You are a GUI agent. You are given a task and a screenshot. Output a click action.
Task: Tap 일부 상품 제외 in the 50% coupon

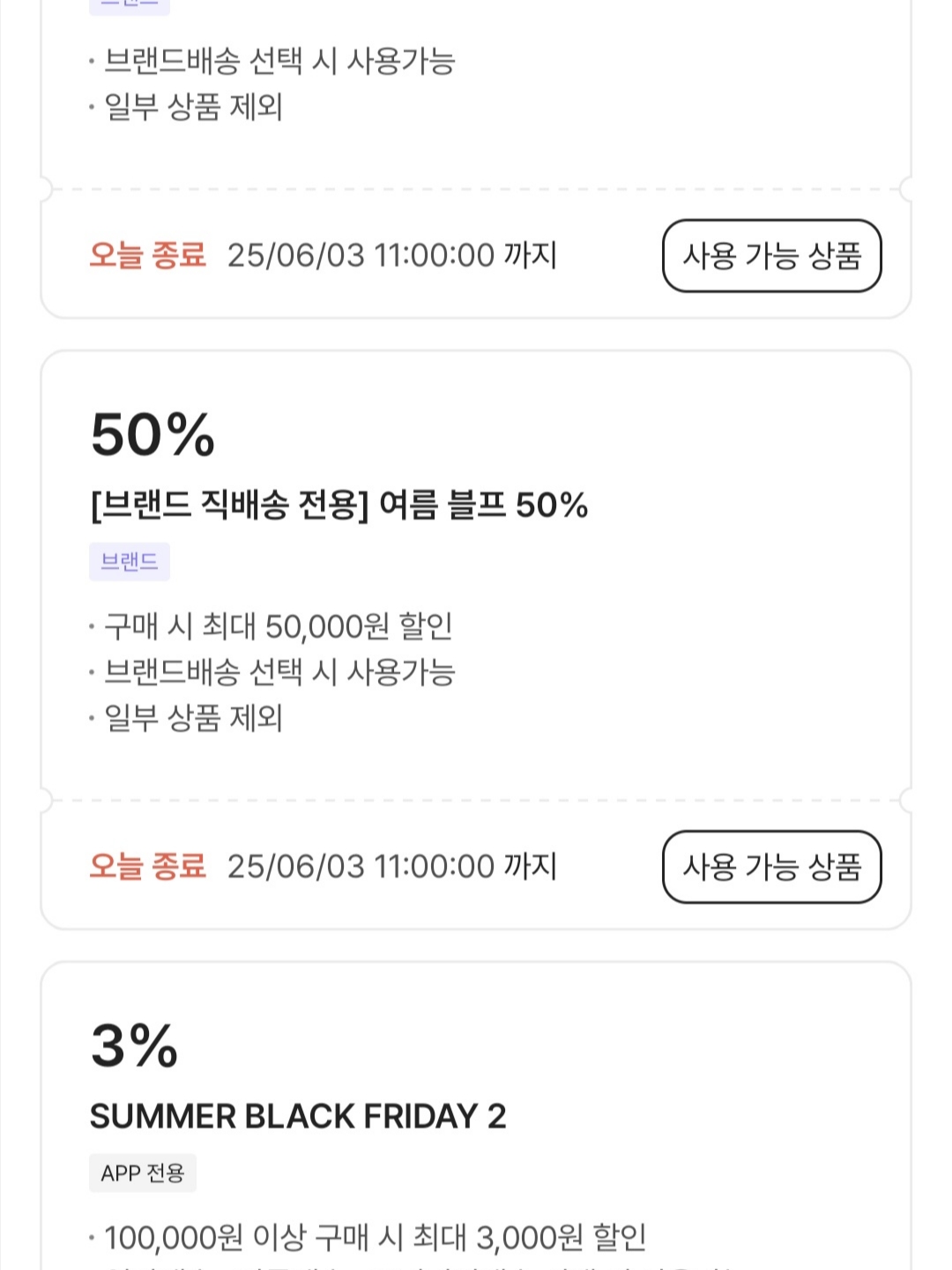(193, 718)
